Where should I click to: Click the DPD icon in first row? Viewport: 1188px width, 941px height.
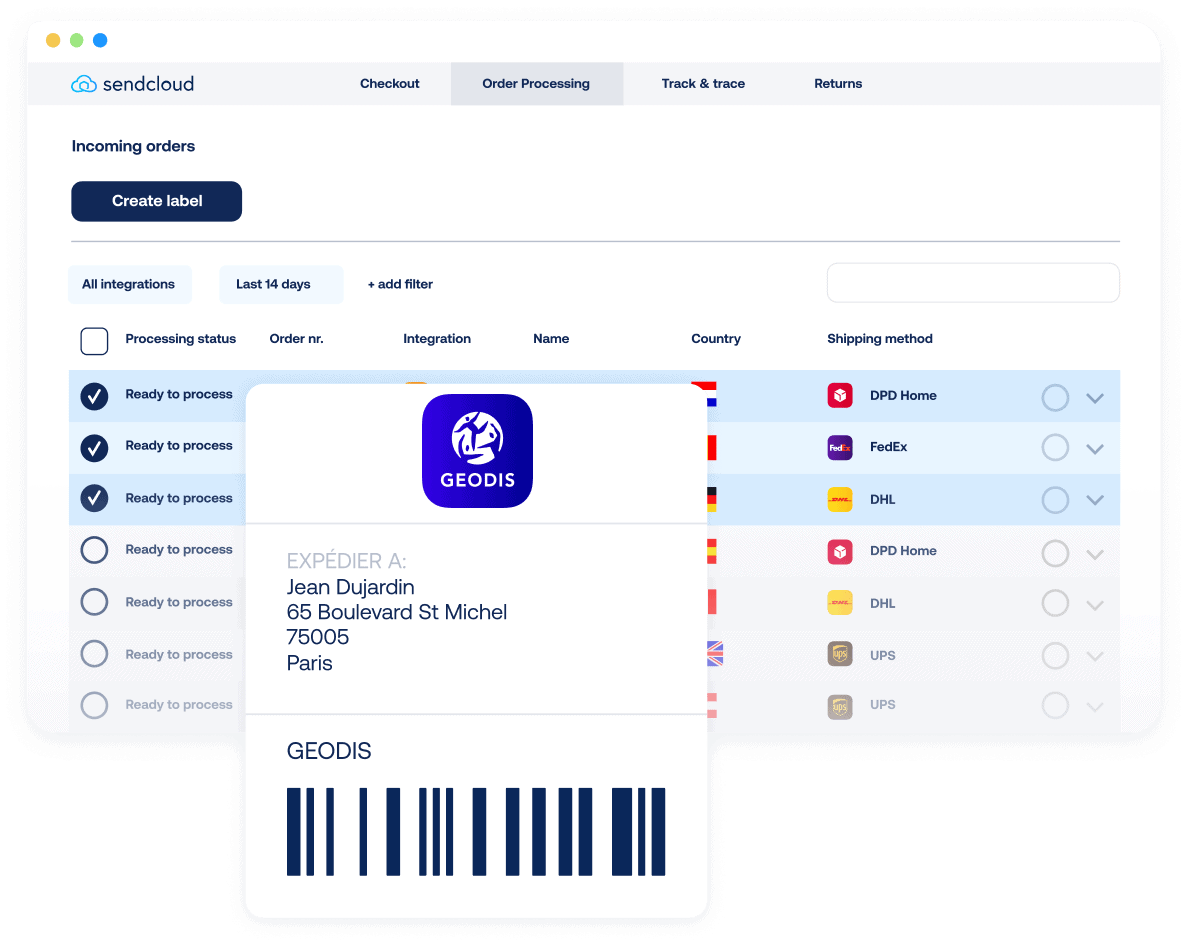839,395
